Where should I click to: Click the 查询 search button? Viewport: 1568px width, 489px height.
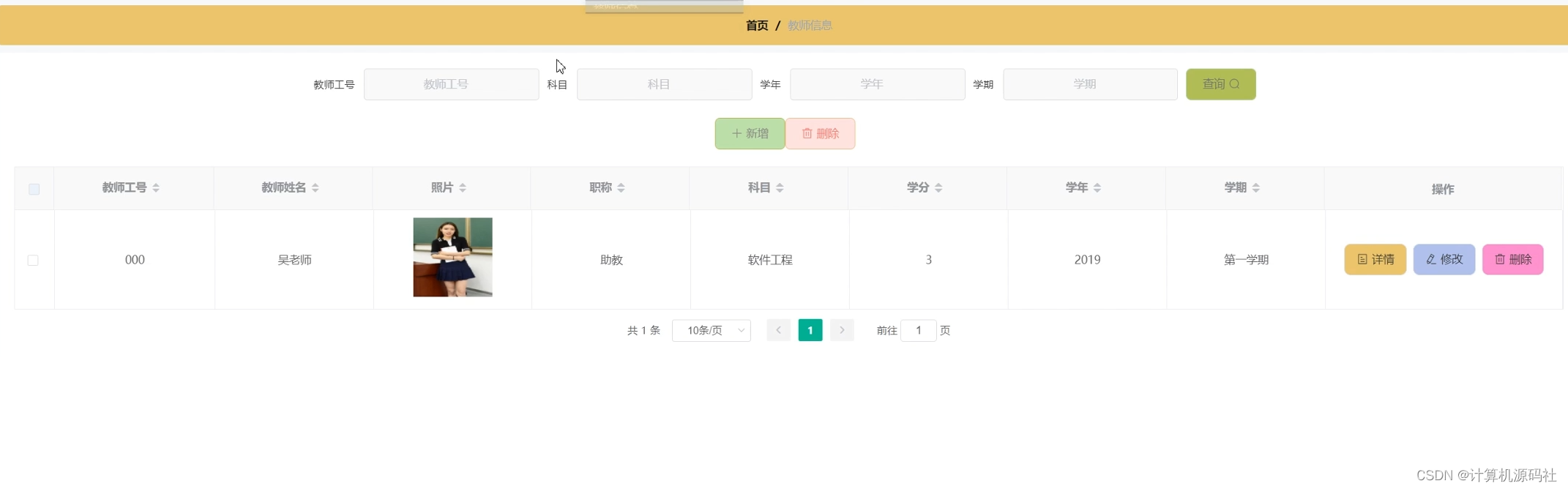click(x=1220, y=84)
